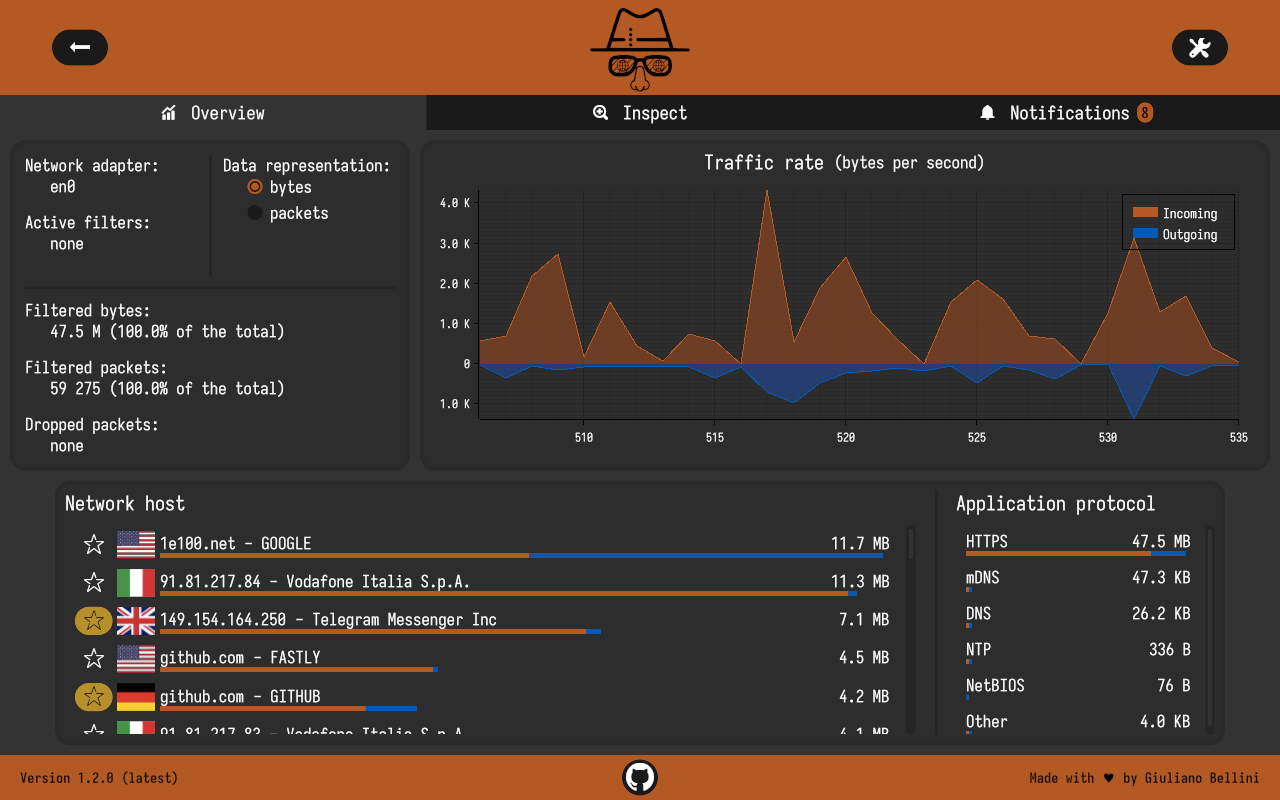Click the US flag beside 1e100.net
Viewport: 1280px width, 800px height.
point(136,544)
